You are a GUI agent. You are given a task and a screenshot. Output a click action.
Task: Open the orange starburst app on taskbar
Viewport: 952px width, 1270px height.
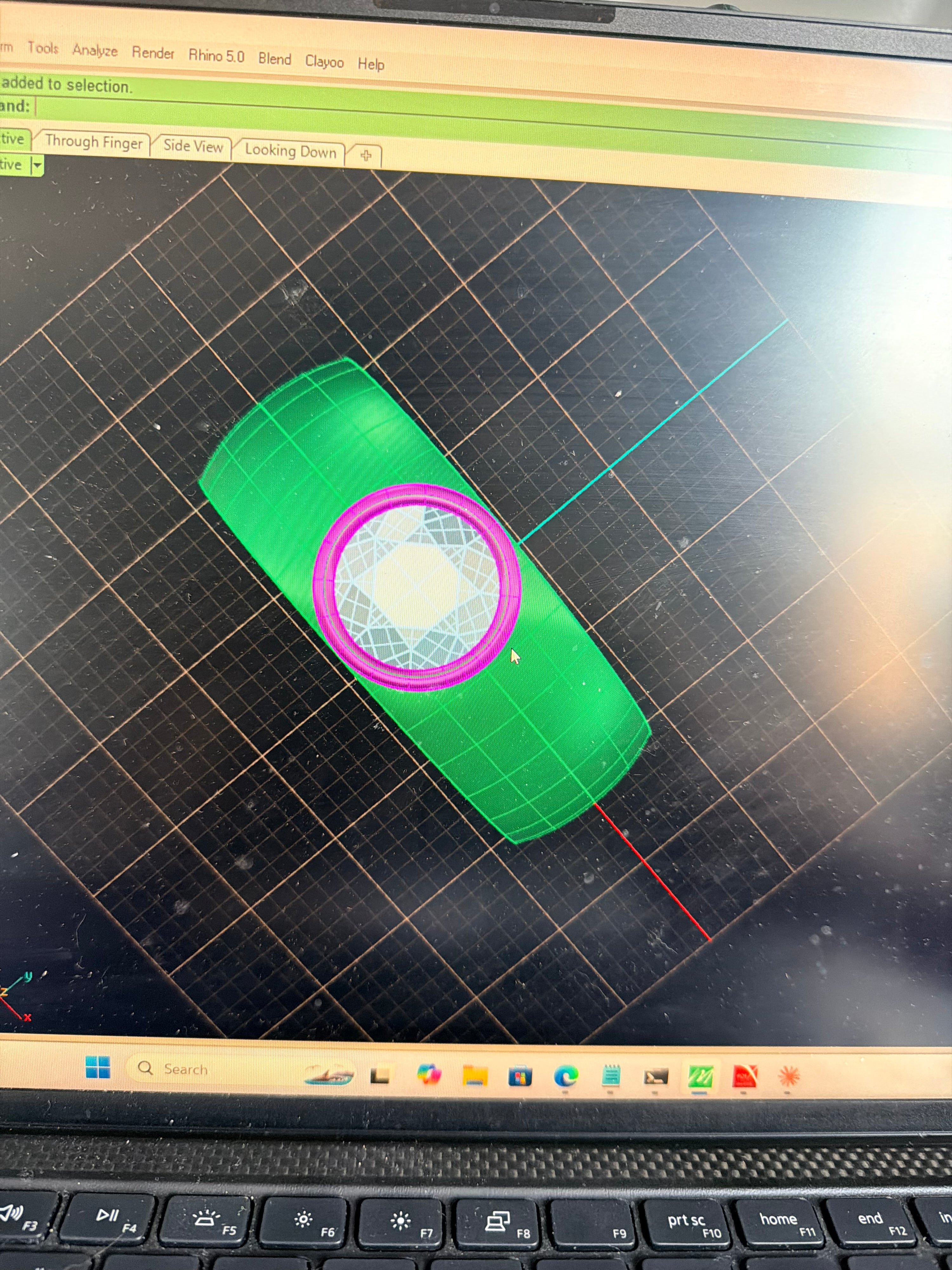pos(789,1075)
